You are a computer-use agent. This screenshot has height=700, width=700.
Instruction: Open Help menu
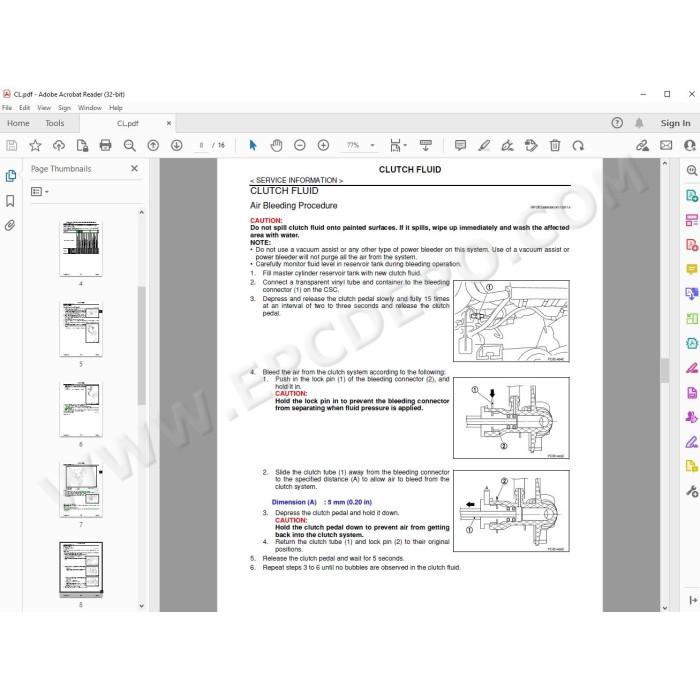(116, 108)
